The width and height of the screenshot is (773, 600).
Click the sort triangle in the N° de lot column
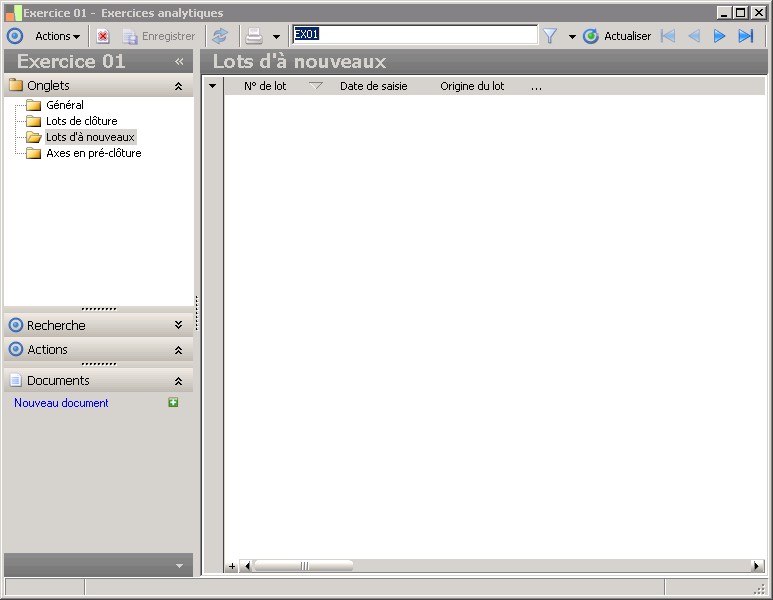click(315, 86)
